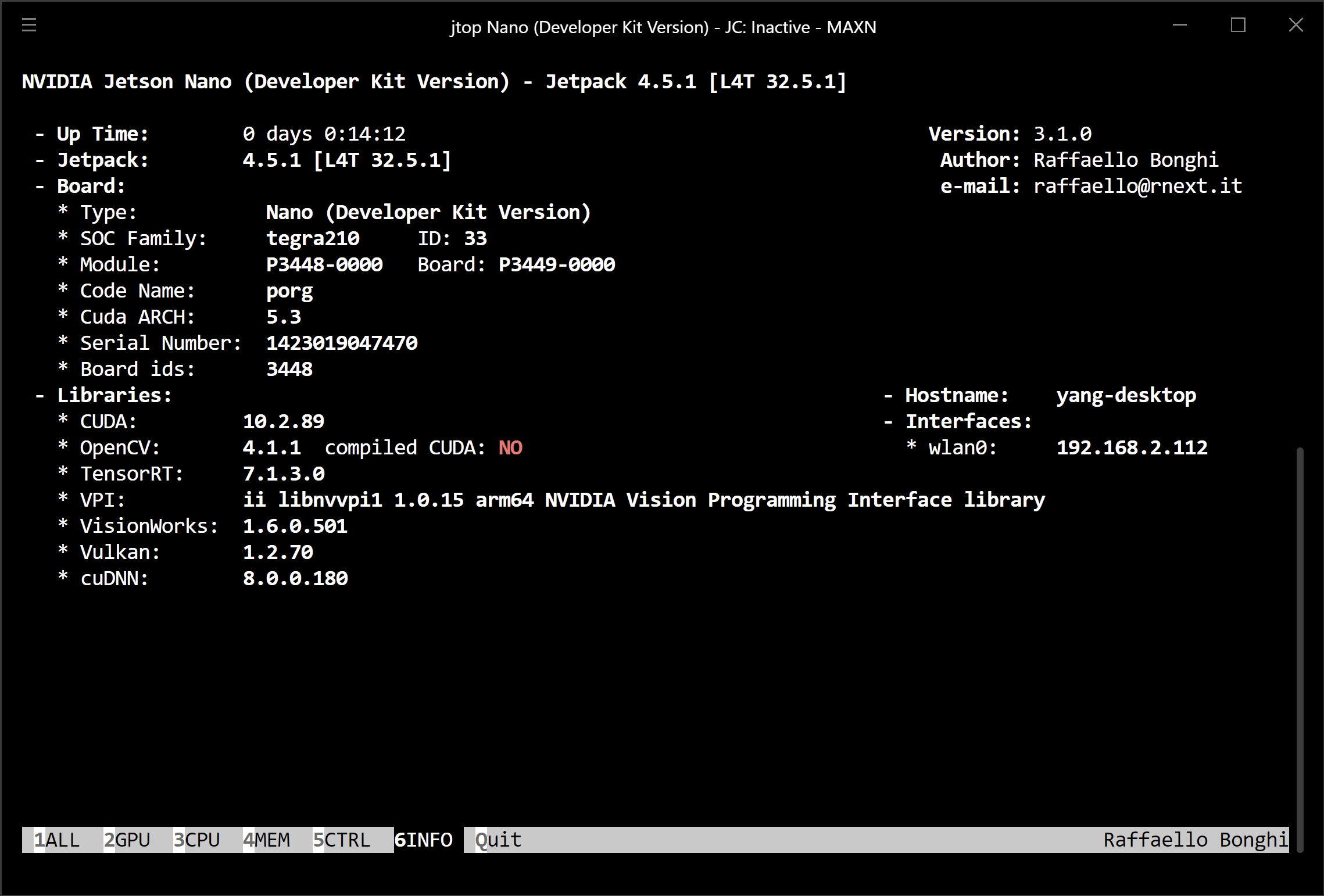Switch to the 1ALL tab

coord(57,840)
